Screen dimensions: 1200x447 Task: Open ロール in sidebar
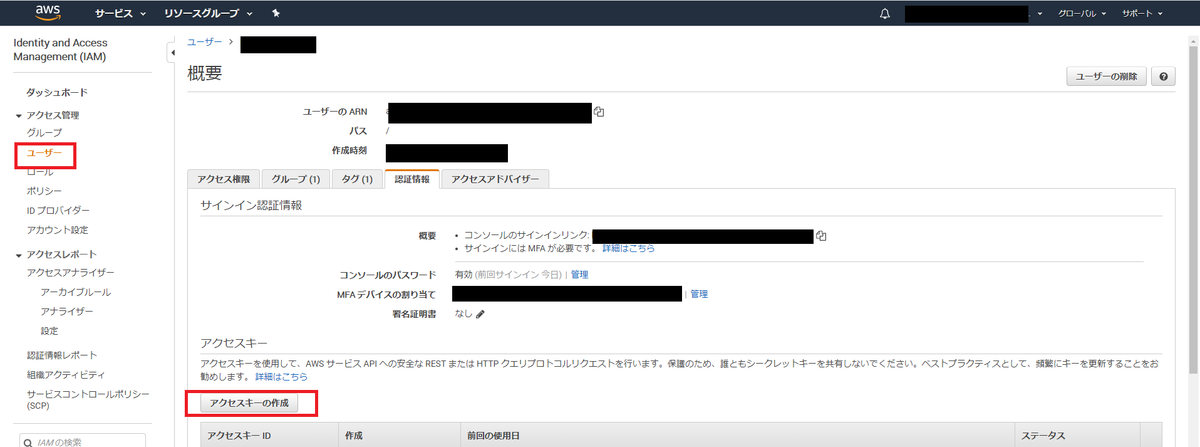pos(40,172)
